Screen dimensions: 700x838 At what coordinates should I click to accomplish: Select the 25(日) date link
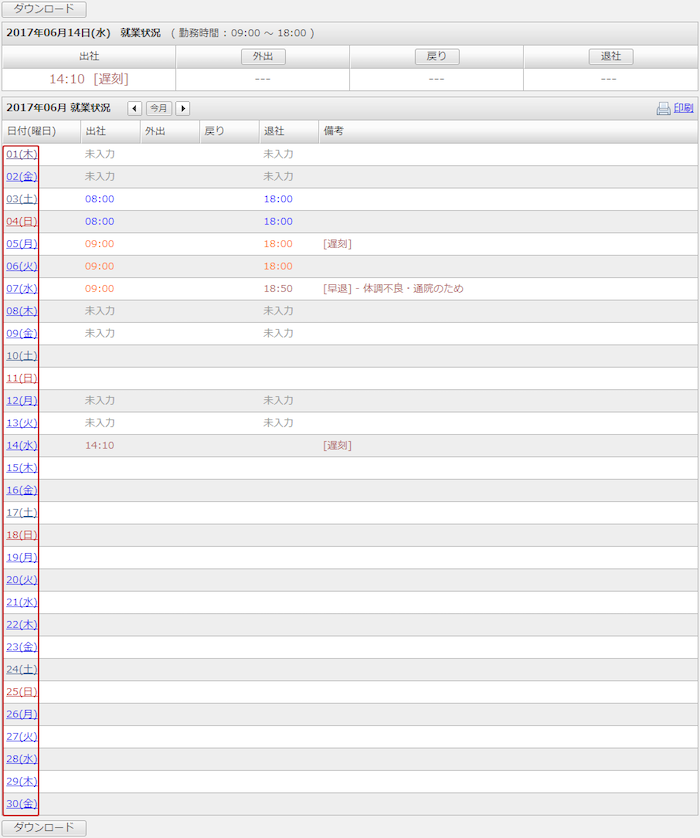tap(21, 691)
